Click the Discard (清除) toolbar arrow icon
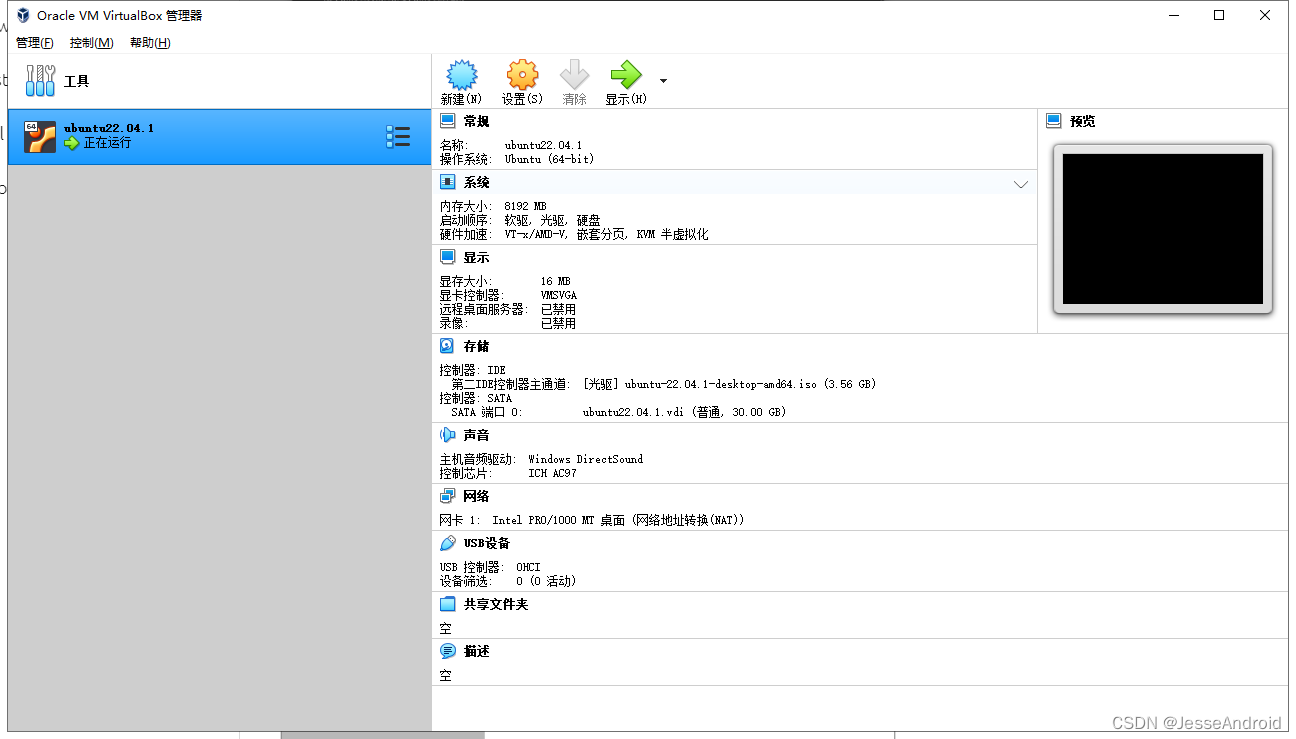The width and height of the screenshot is (1296, 739). (x=574, y=75)
